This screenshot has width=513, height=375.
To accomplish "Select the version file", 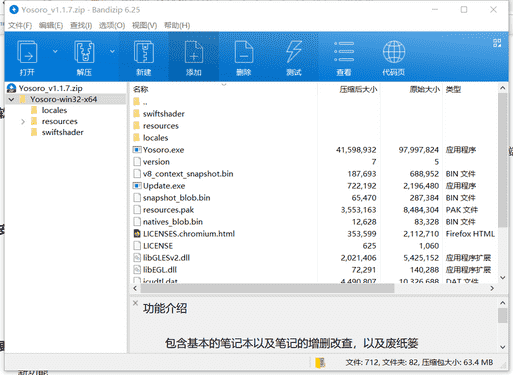I will (x=156, y=162).
